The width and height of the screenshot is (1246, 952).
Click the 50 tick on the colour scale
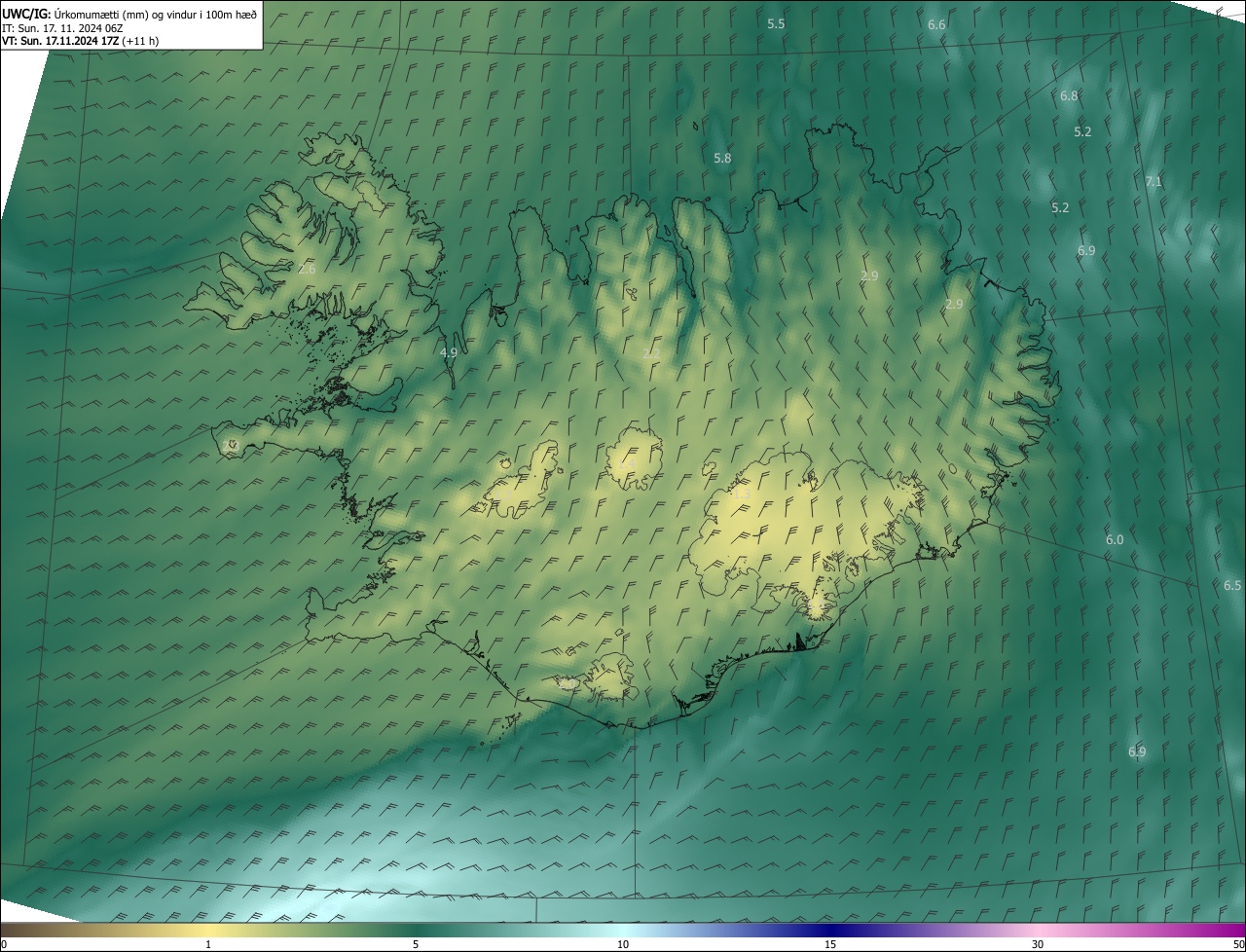click(x=1238, y=944)
